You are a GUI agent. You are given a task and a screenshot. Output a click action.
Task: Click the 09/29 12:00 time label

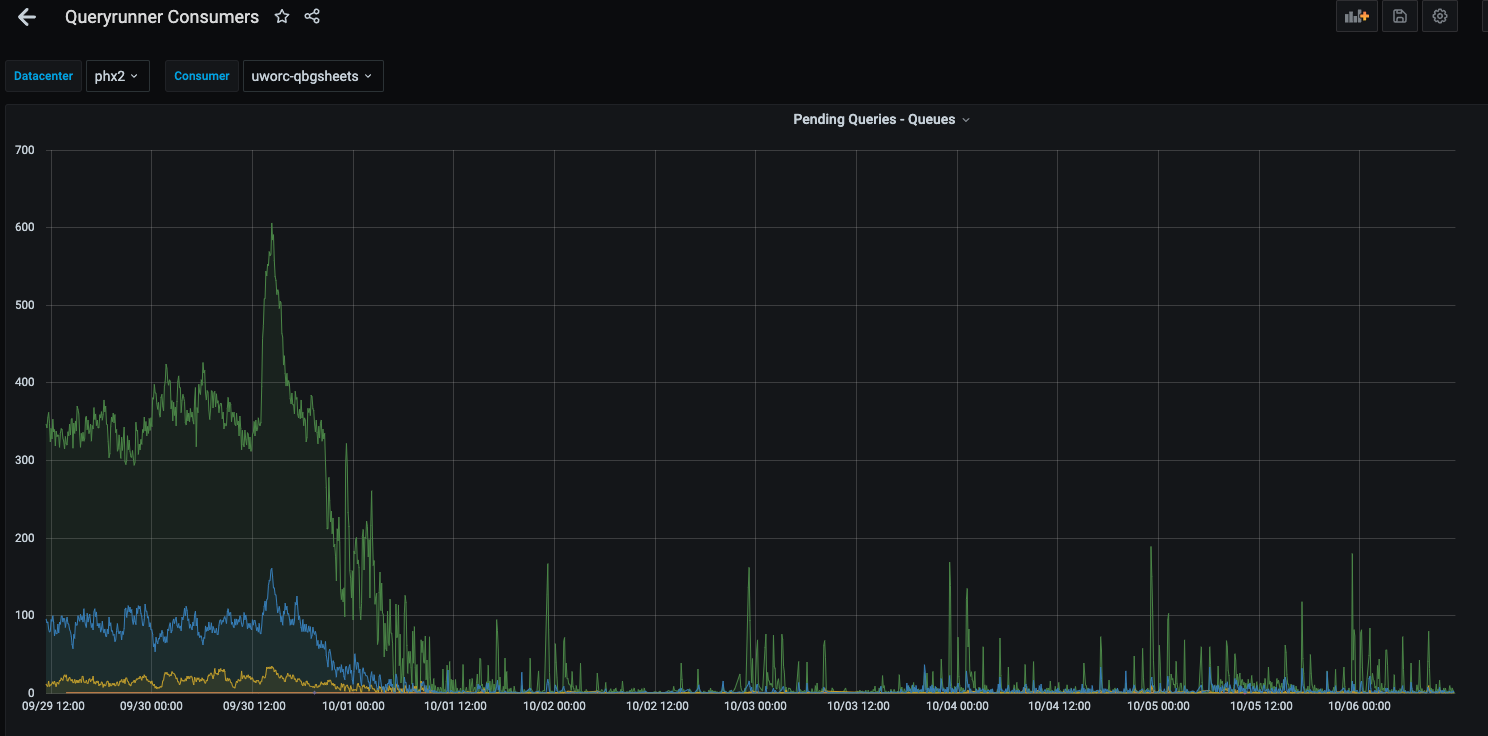click(53, 706)
